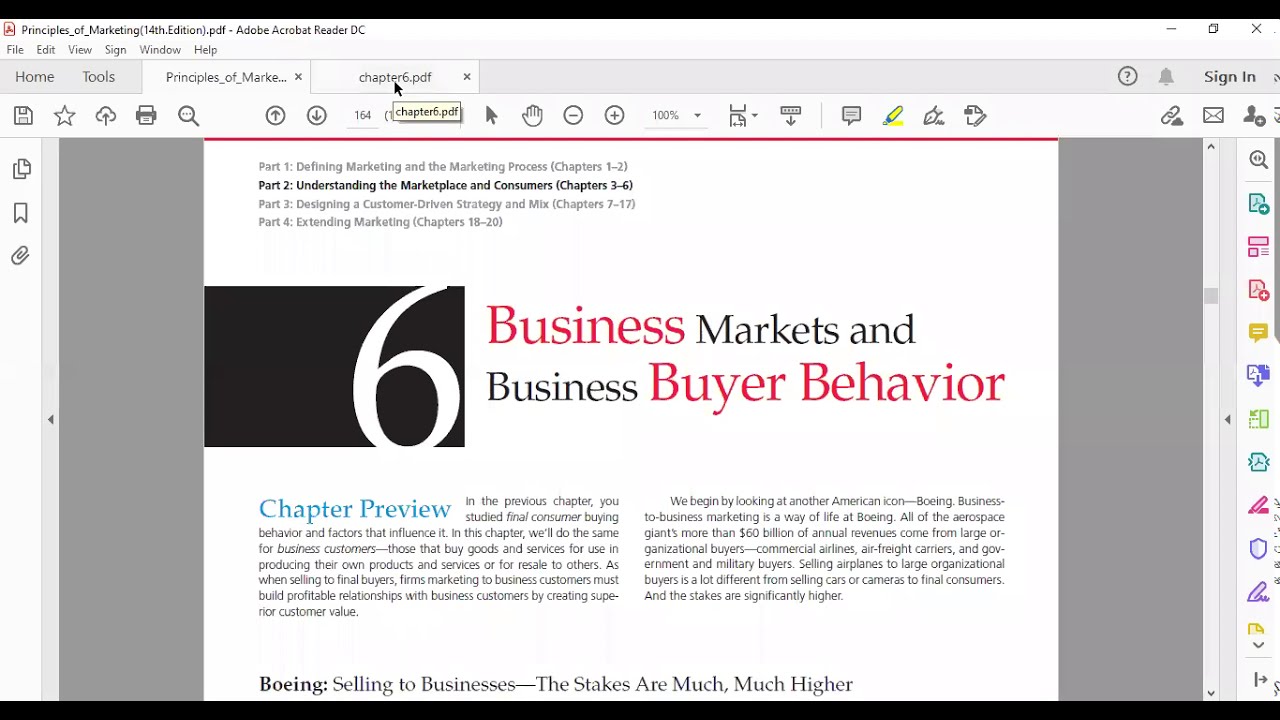Go to previous page with up arrow
This screenshot has height=720, width=1280.
point(275,116)
